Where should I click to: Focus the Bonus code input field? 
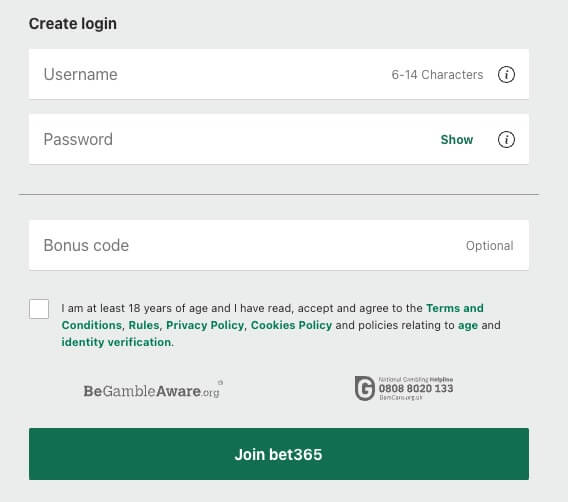pos(279,245)
